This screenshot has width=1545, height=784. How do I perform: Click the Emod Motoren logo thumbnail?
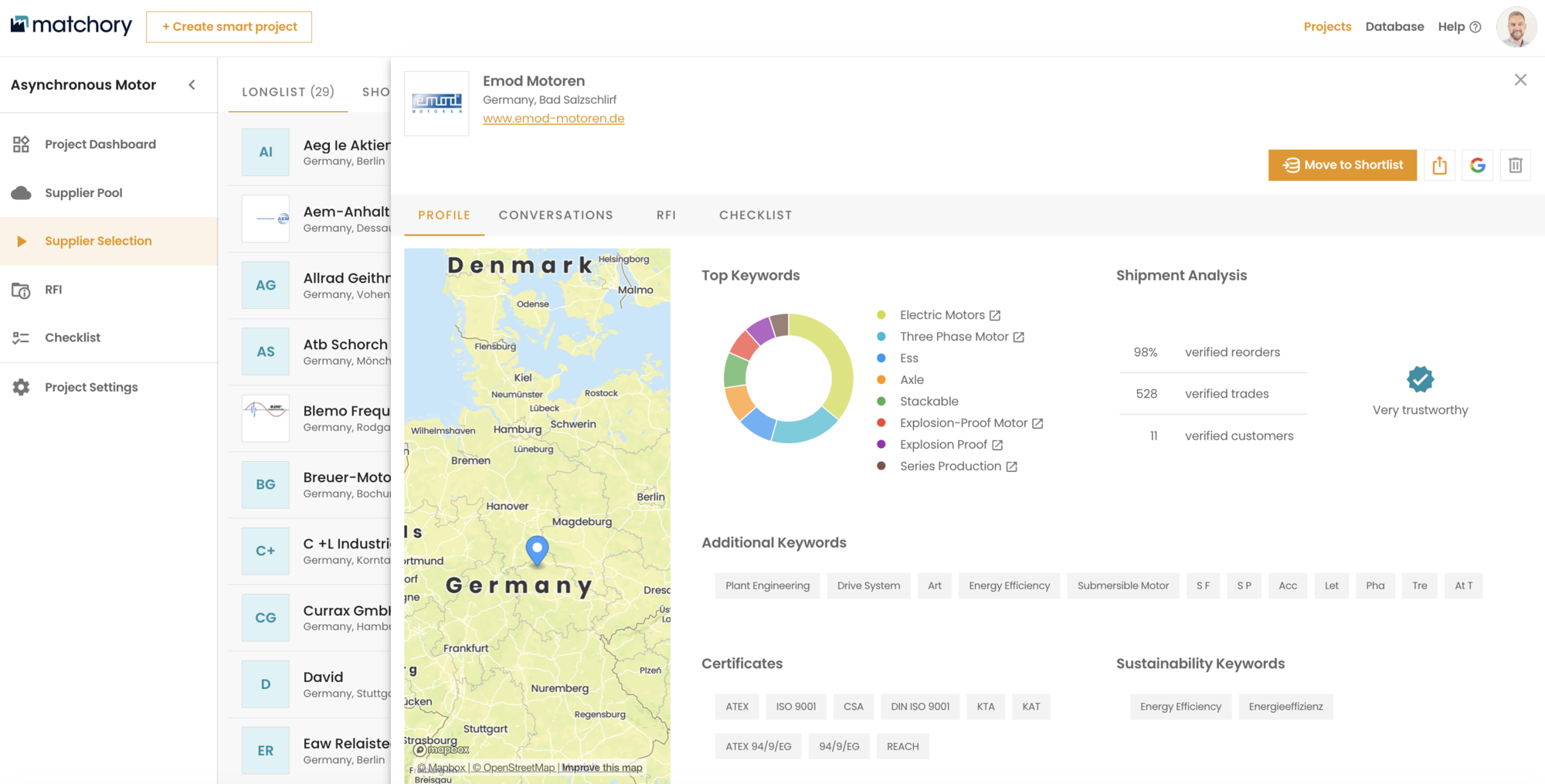pos(436,104)
